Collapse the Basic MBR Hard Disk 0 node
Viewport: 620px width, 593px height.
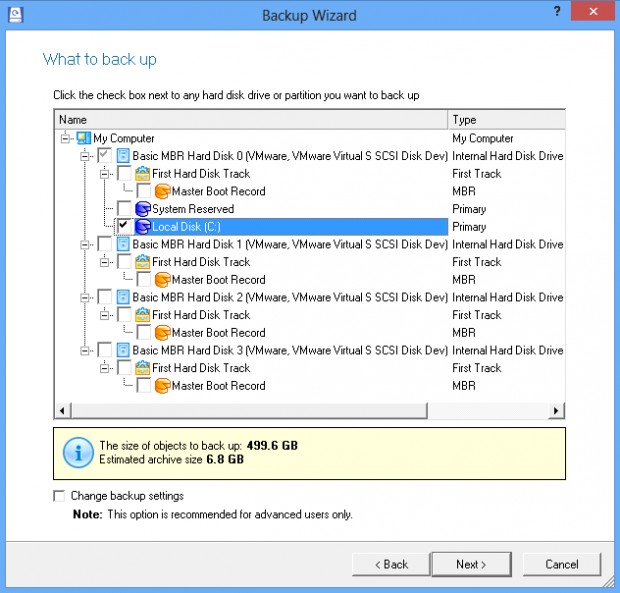click(x=85, y=156)
